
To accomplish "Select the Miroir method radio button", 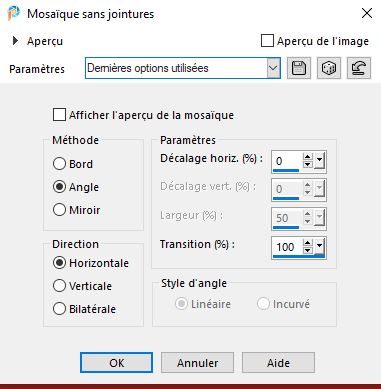I will 59,210.
